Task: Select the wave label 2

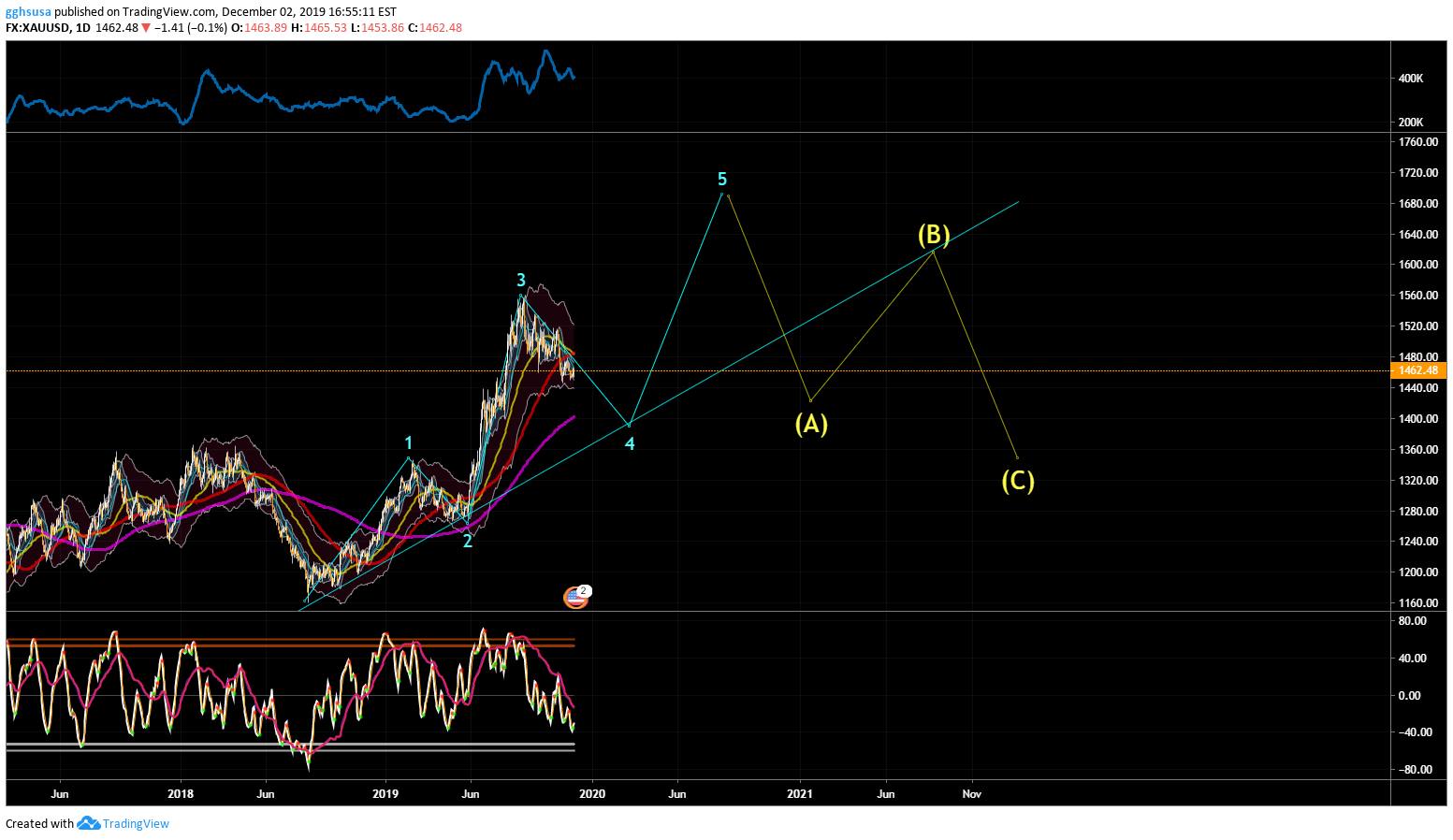Action: tap(468, 541)
